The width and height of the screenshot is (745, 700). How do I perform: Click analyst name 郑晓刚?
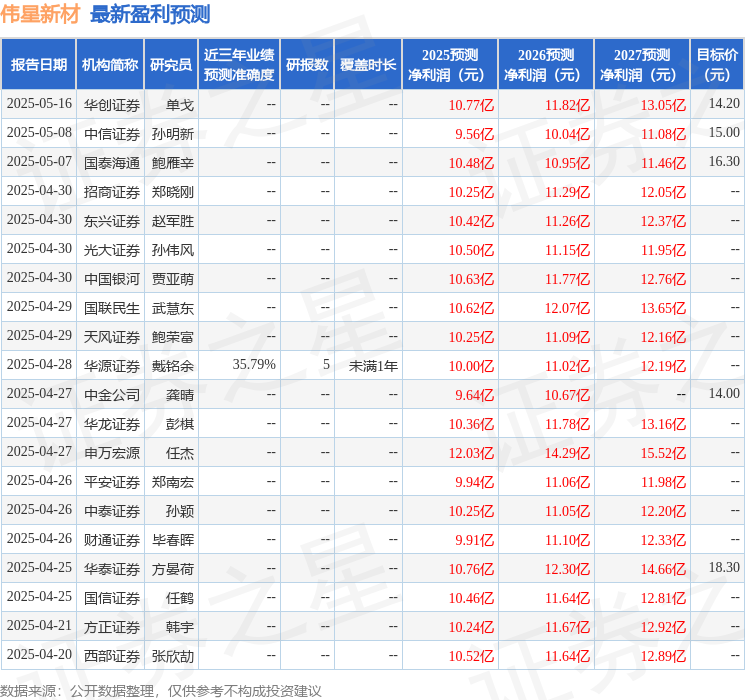[173, 192]
